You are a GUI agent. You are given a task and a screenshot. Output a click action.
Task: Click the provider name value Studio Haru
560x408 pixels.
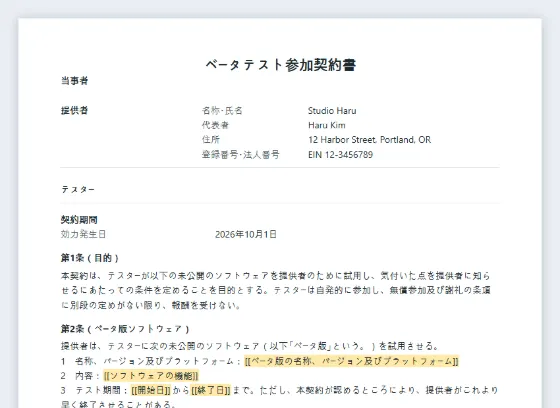[x=332, y=111]
